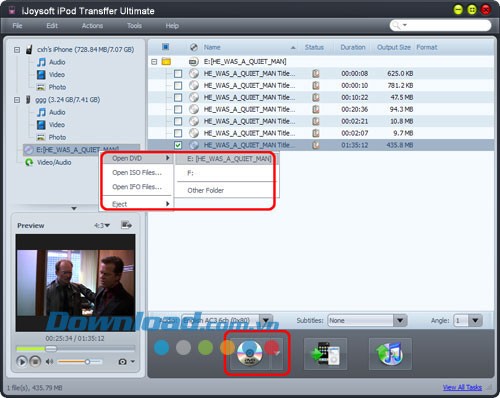This screenshot has width=500, height=398.
Task: Click the video preview thumbnail
Action: [76, 283]
